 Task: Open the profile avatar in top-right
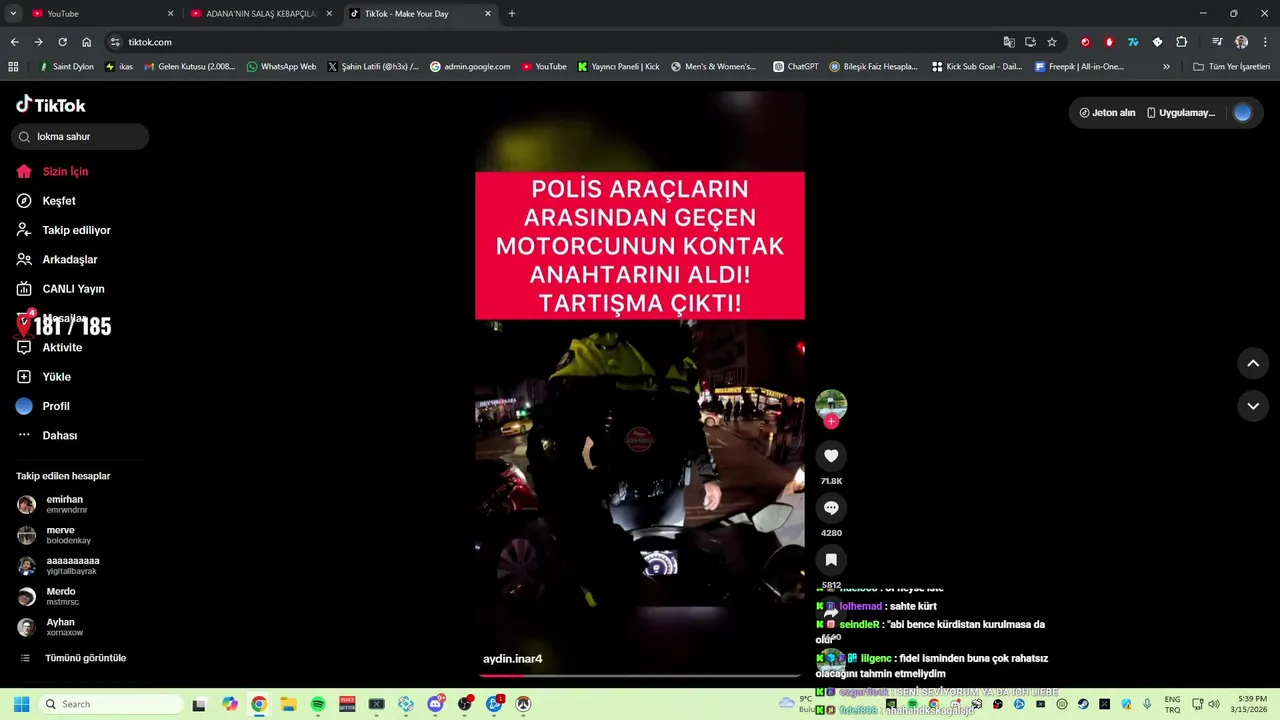[1243, 113]
